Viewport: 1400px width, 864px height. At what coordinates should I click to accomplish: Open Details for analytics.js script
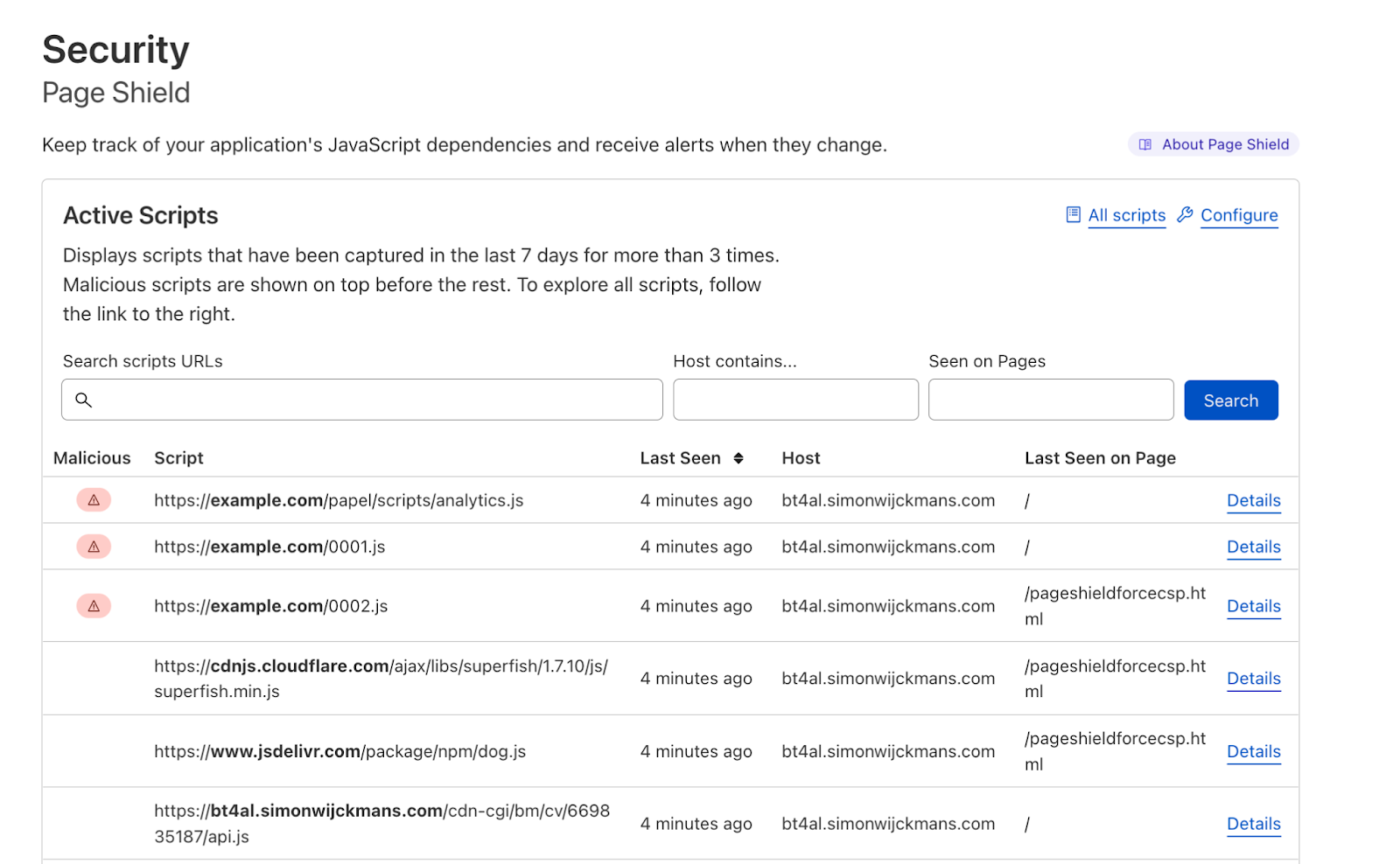(x=1253, y=500)
